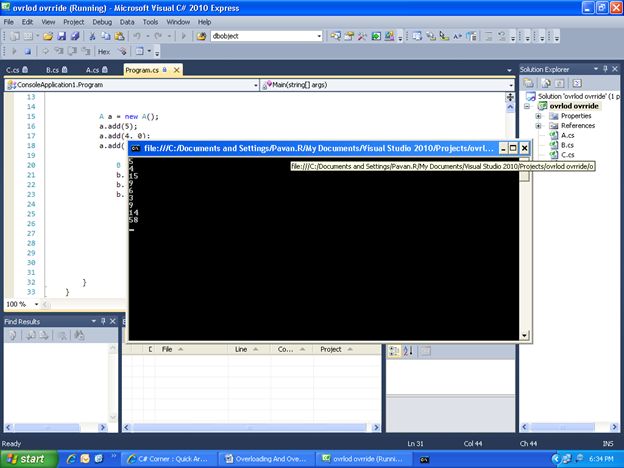Expand the Properties node in Solution Explorer
624x468 pixels.
click(538, 116)
